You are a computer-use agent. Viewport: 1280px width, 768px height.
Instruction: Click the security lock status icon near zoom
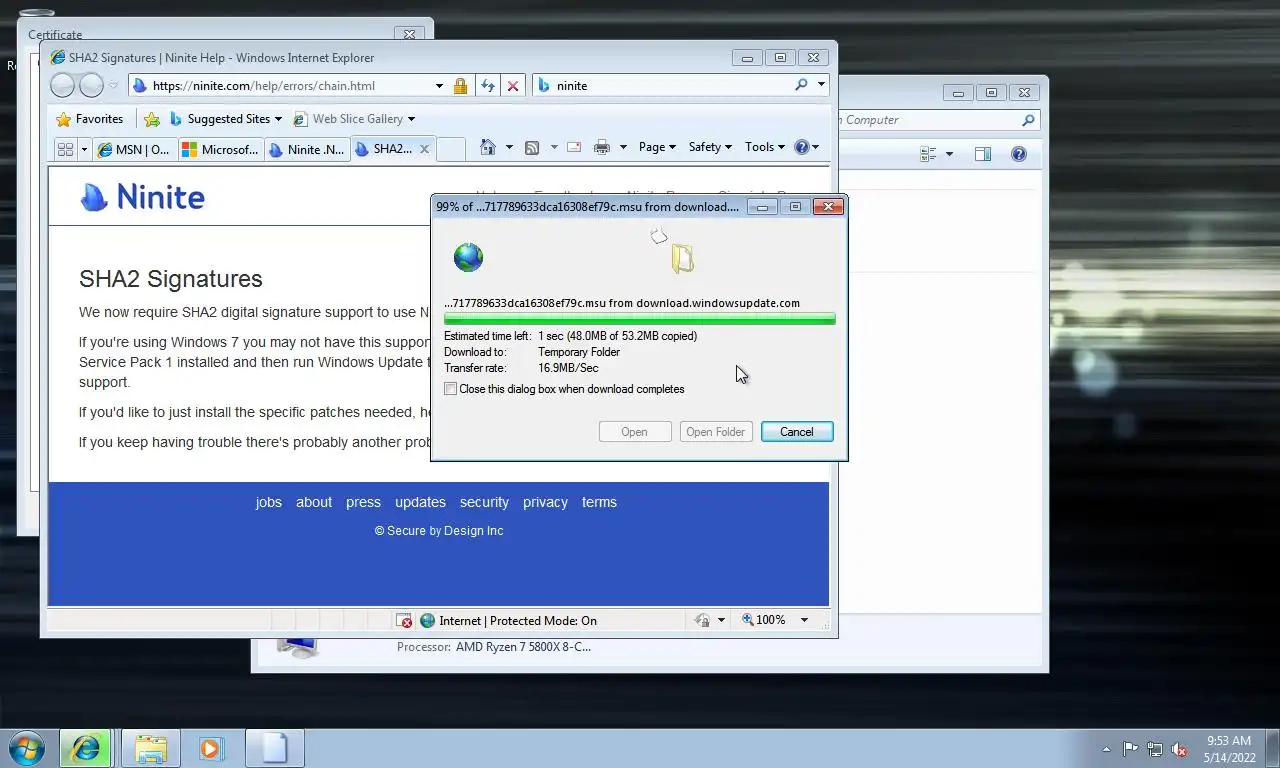702,620
